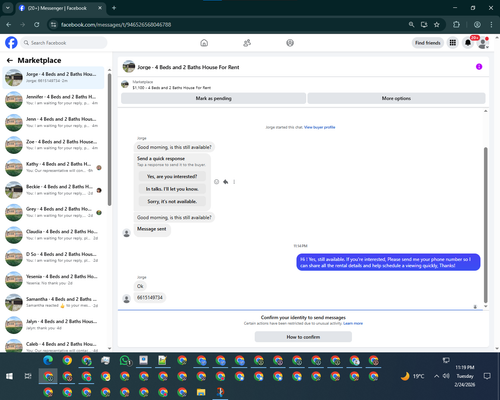Open Chrome tab search dropdown
The image size is (500, 400).
click(7, 8)
